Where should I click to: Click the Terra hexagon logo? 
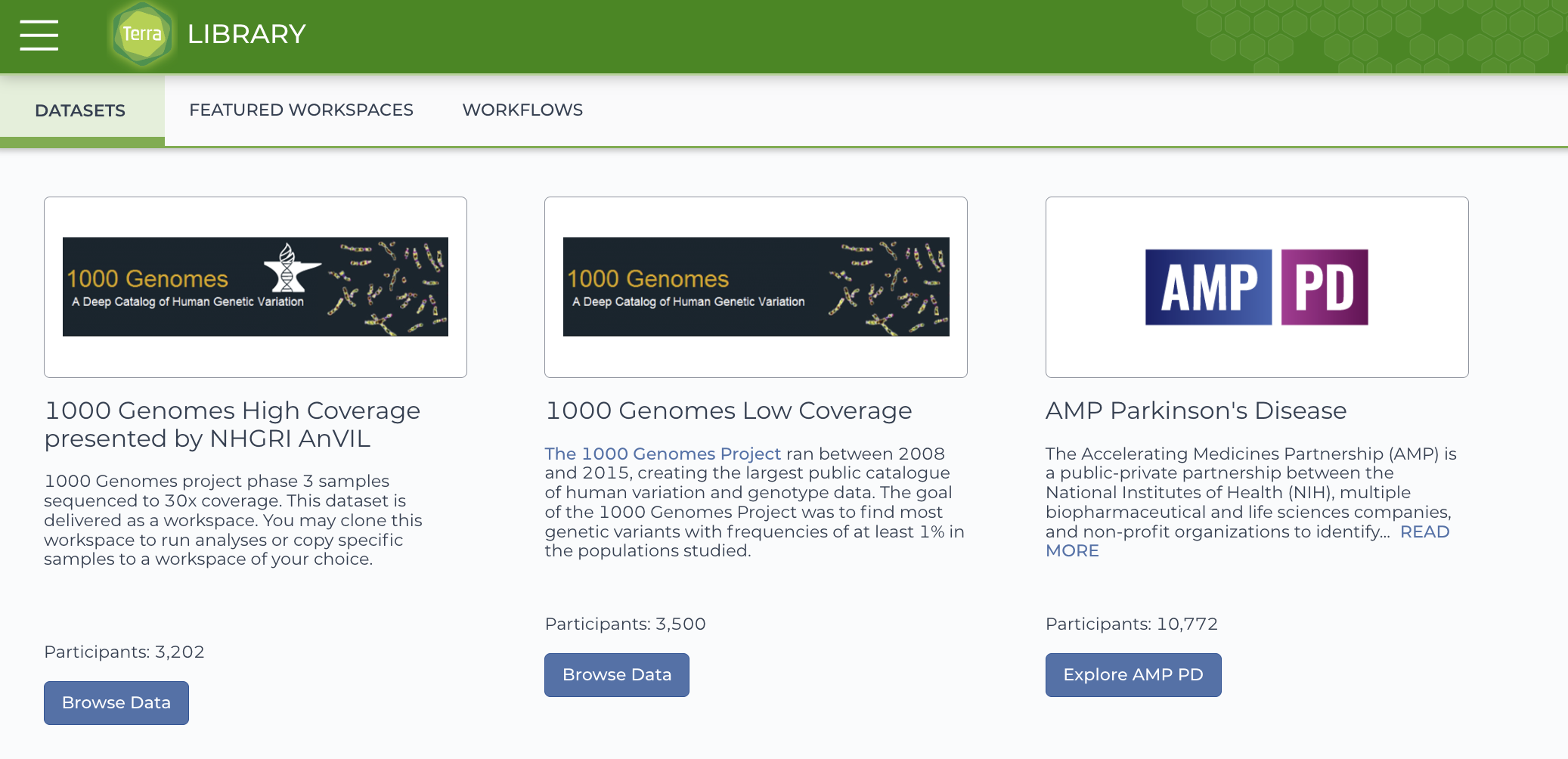(141, 34)
